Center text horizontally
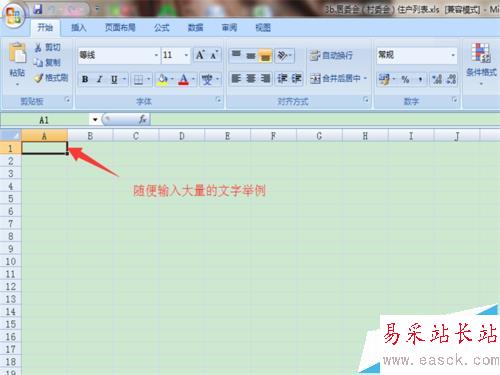The width and height of the screenshot is (500, 375). pos(251,79)
